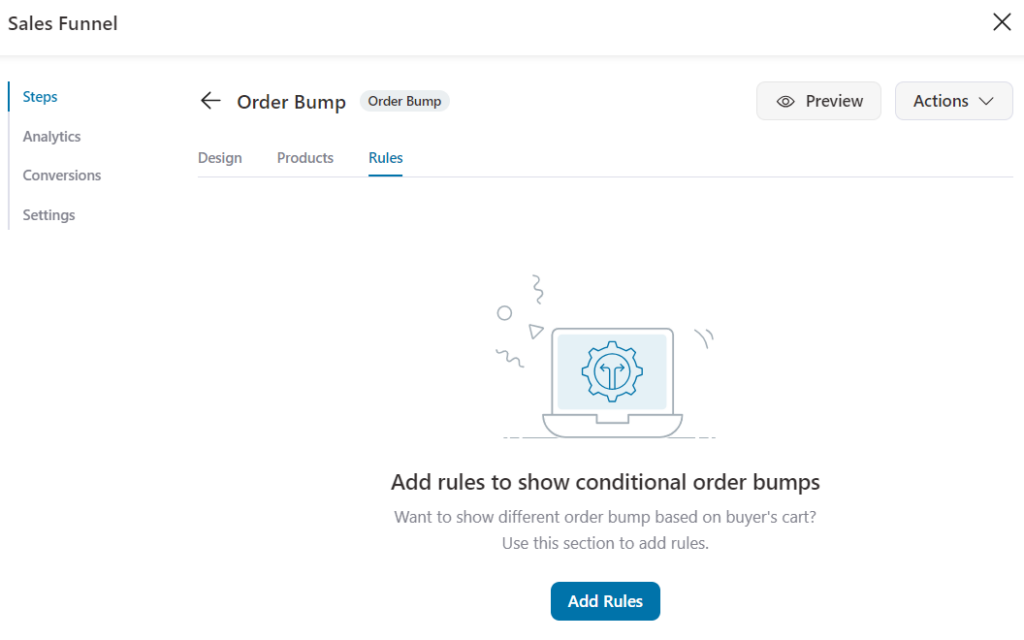
Task: Click the eye icon inside Preview
Action: (785, 101)
